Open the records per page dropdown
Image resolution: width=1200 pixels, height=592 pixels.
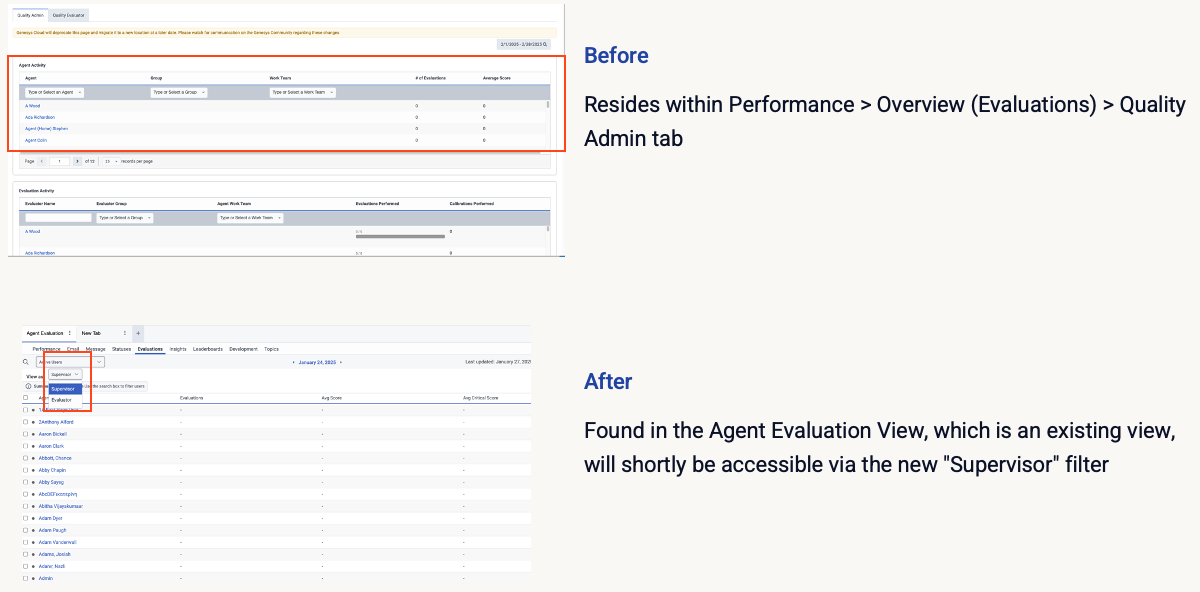[x=110, y=161]
